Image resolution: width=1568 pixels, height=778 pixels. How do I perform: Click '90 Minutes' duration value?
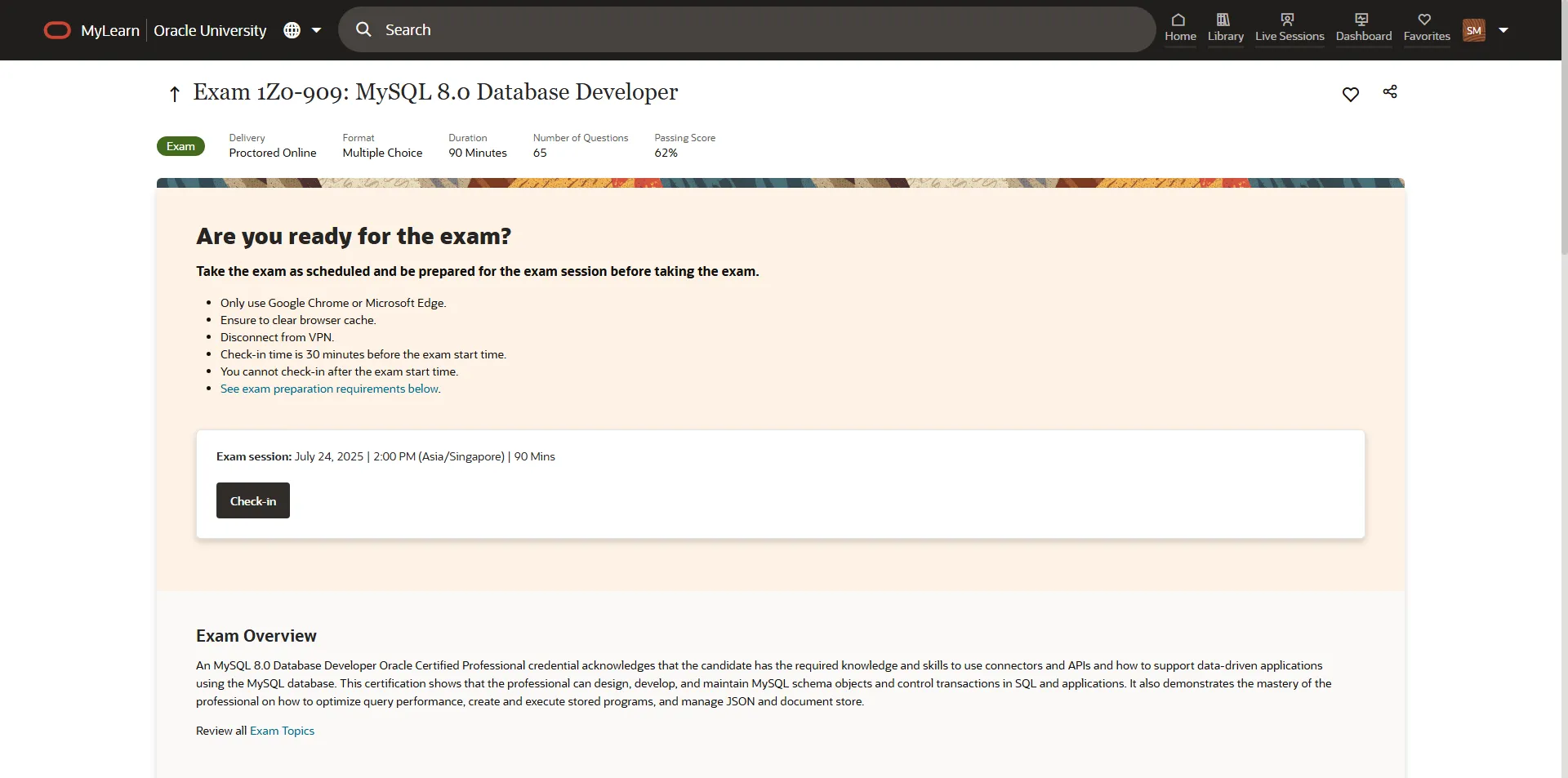pyautogui.click(x=478, y=153)
